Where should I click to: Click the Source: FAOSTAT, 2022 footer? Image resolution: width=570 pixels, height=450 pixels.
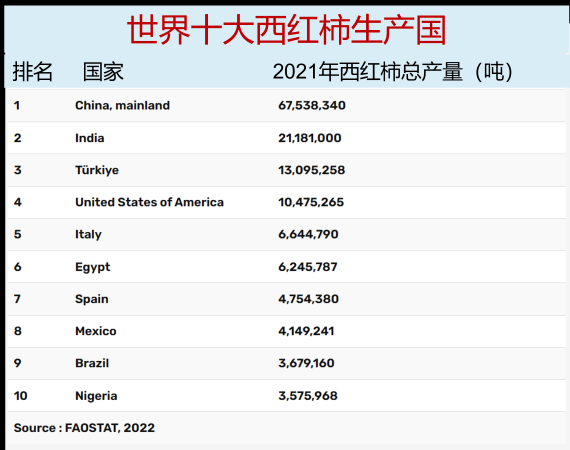tap(84, 428)
